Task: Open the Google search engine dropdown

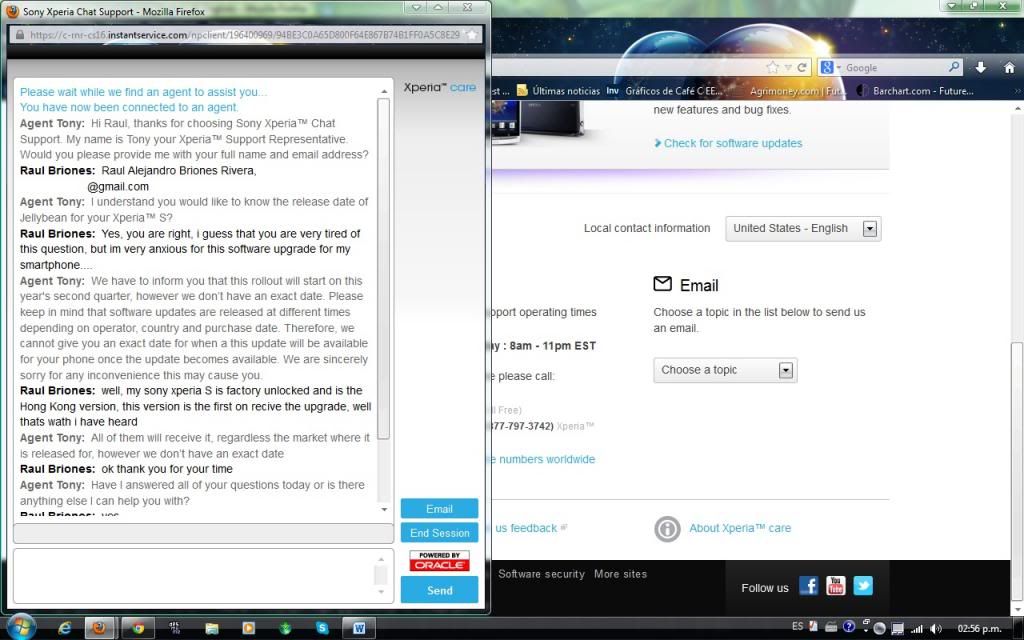Action: click(x=828, y=68)
